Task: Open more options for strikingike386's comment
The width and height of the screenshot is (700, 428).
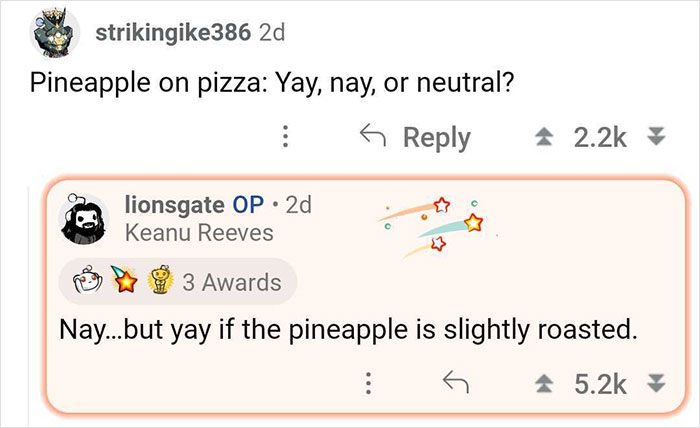Action: [287, 137]
